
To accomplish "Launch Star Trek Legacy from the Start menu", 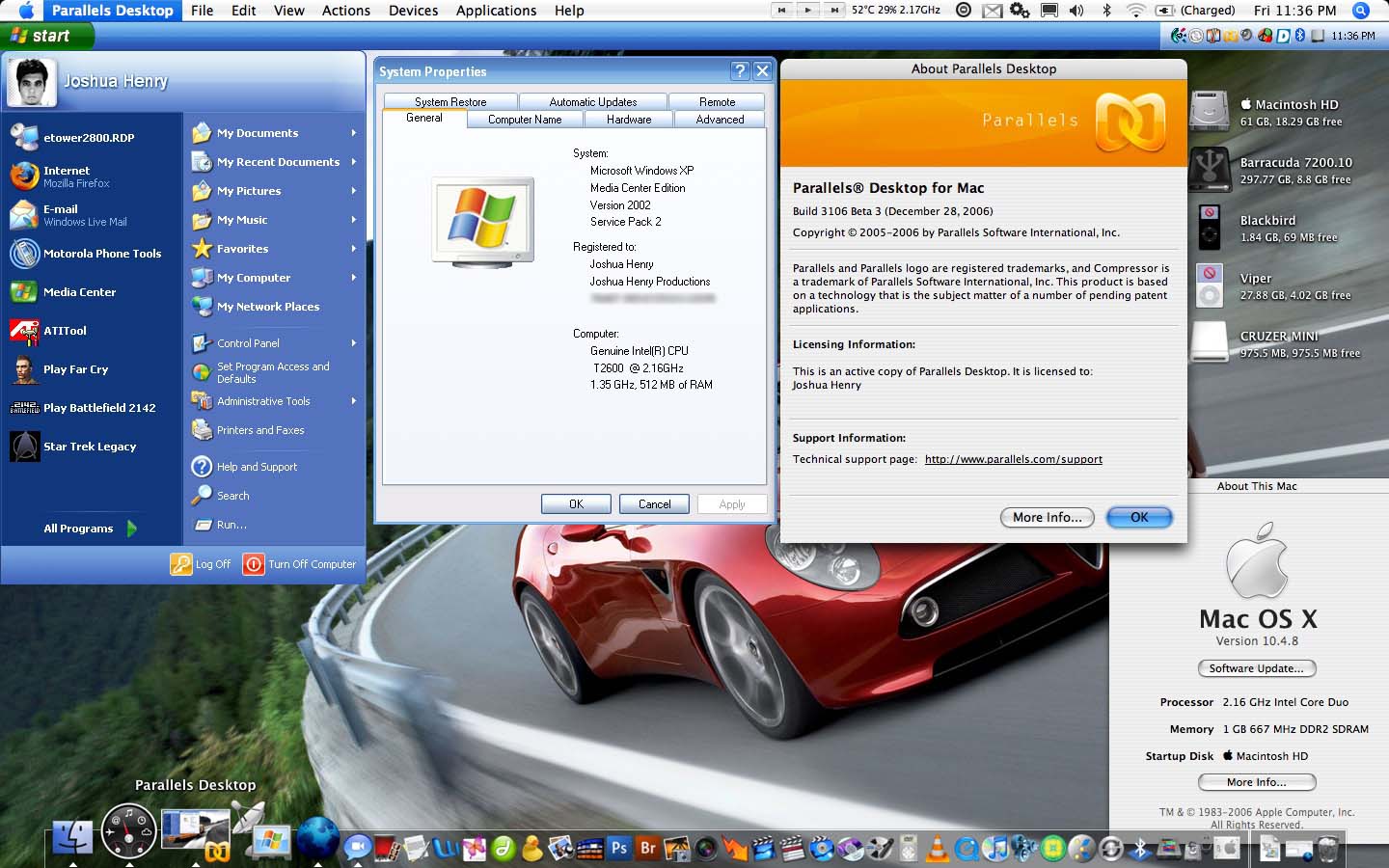I will point(92,447).
